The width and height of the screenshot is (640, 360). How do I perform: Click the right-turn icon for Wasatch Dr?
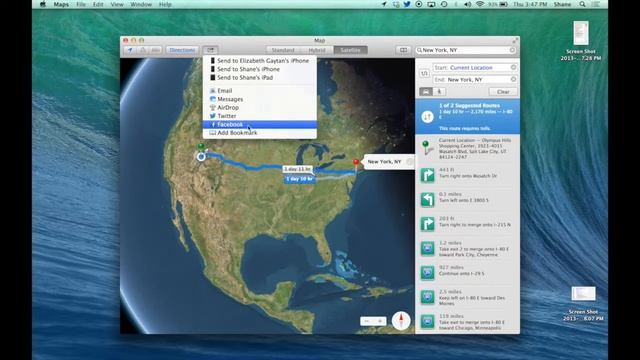pos(427,175)
